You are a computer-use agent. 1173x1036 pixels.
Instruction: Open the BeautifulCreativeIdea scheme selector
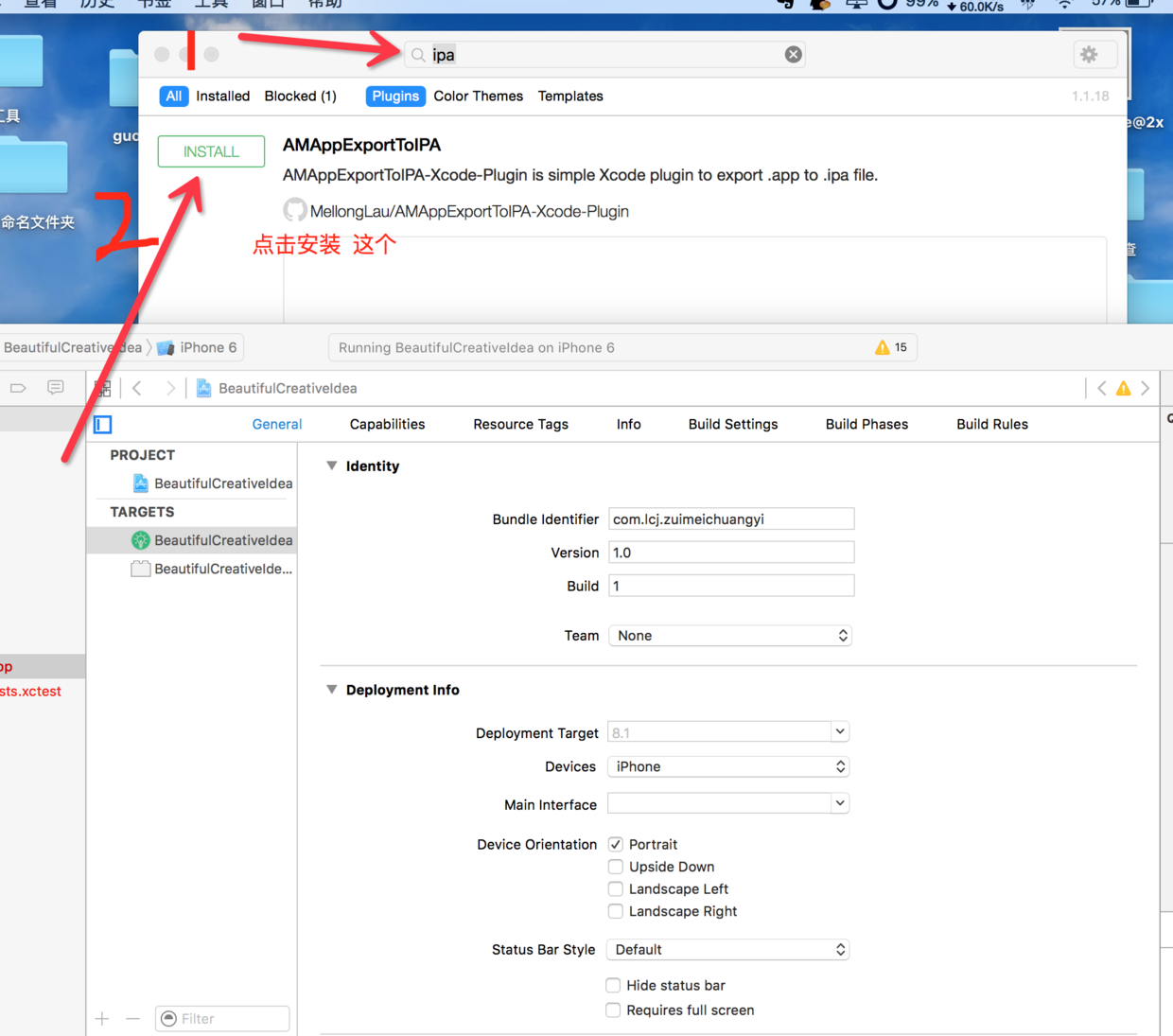pos(72,347)
